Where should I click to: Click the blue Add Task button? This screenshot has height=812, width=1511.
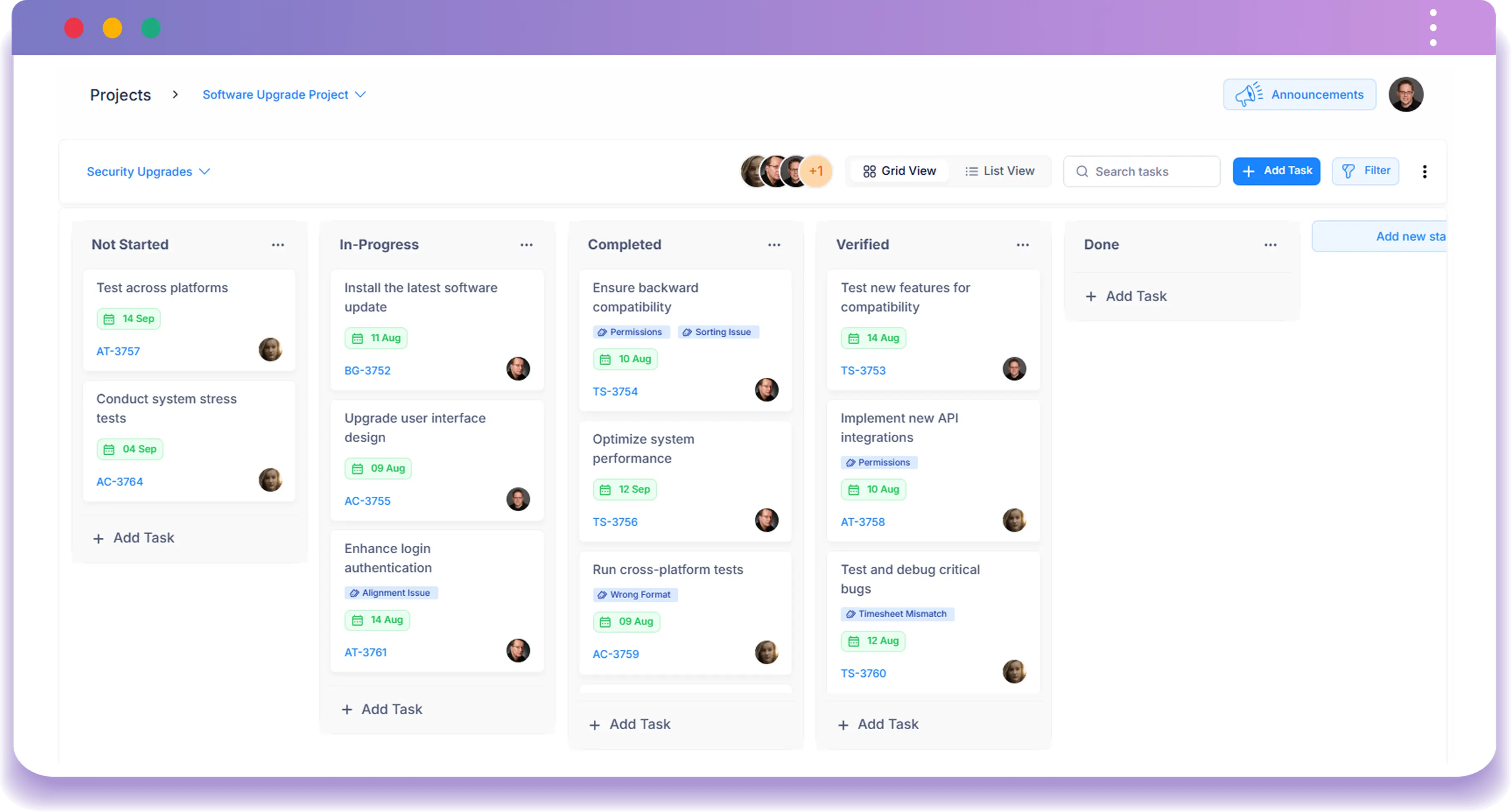(1276, 171)
